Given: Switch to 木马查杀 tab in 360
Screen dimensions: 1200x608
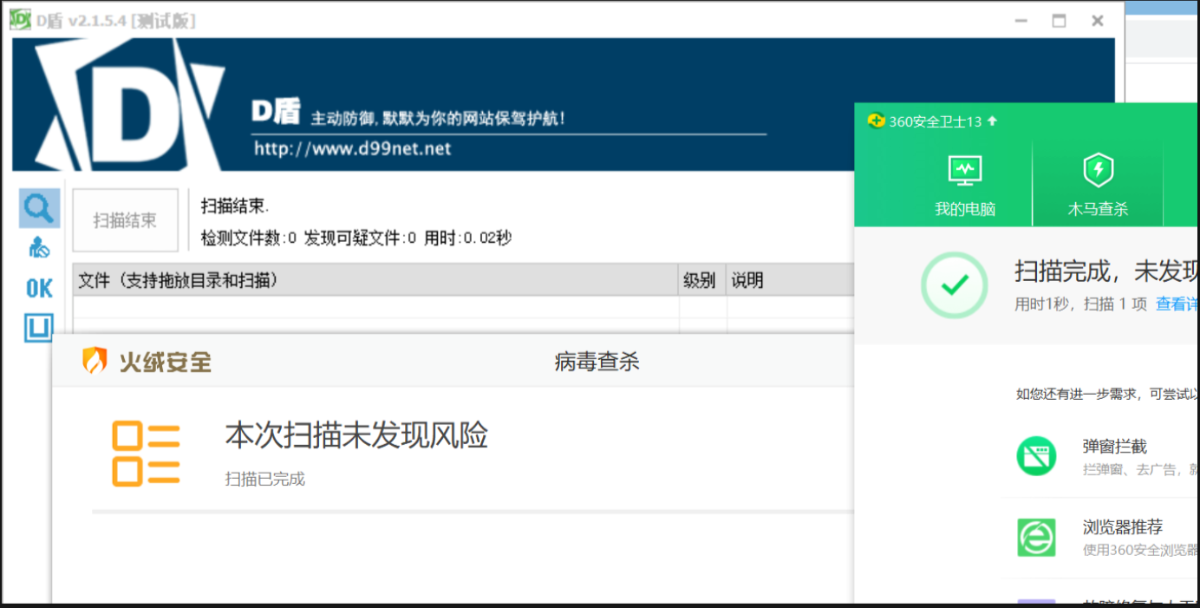Looking at the screenshot, I should tap(1097, 187).
